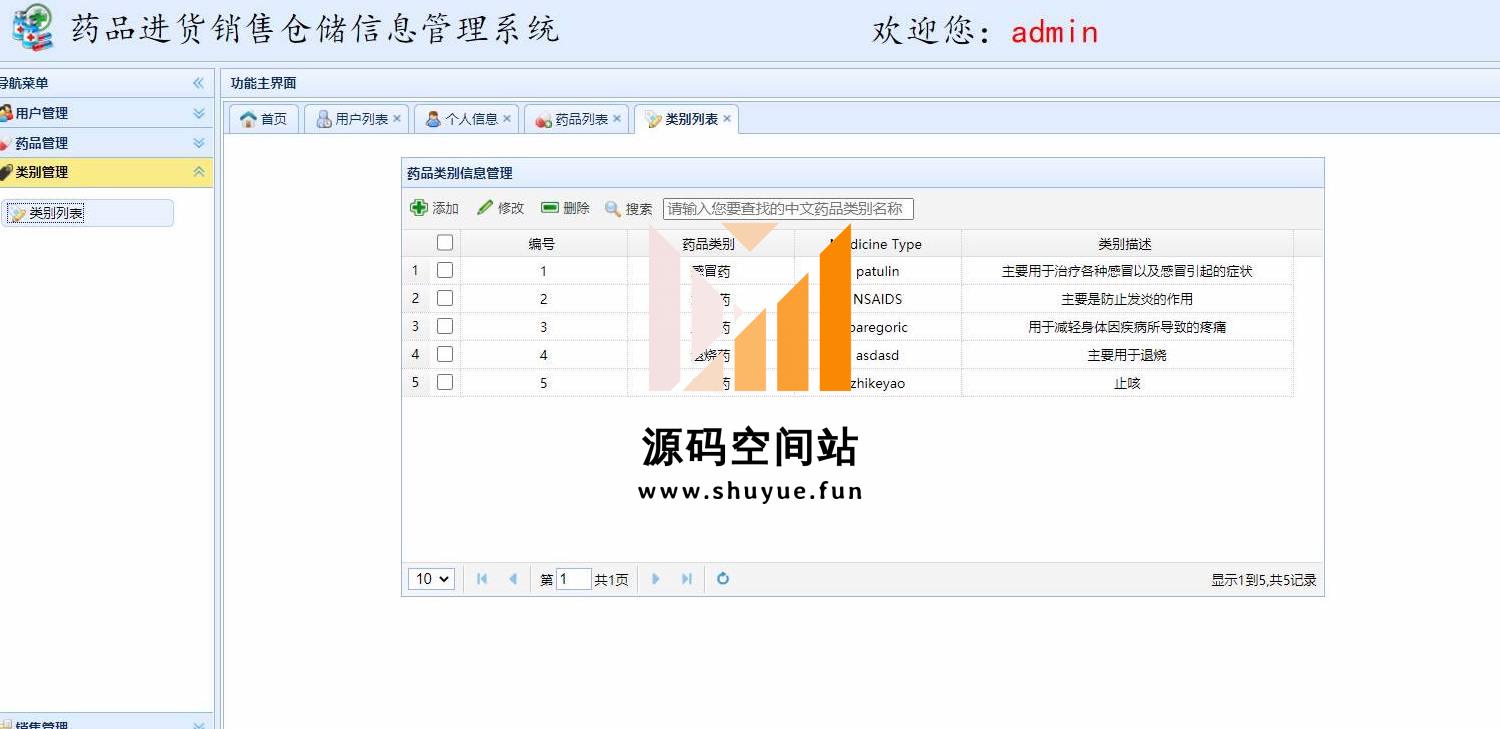The image size is (1500, 729).
Task: Open the page size dropdown showing 10
Action: 431,579
